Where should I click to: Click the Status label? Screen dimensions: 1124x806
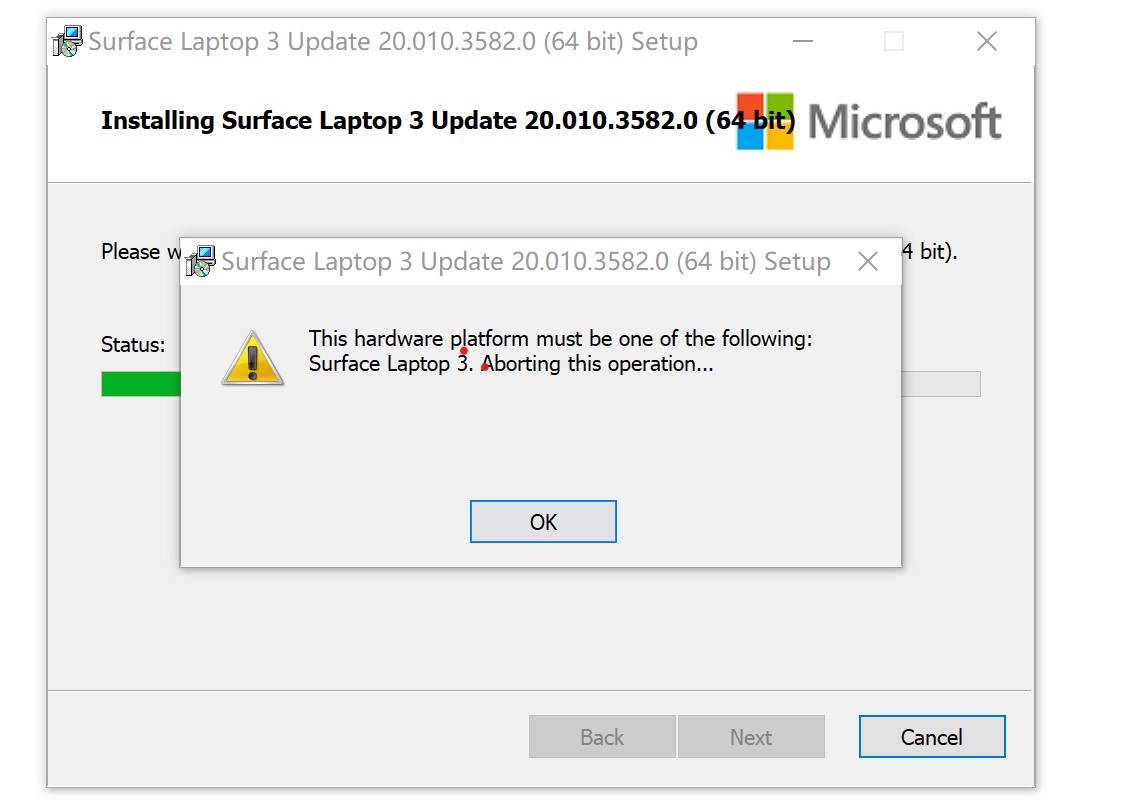pyautogui.click(x=133, y=345)
